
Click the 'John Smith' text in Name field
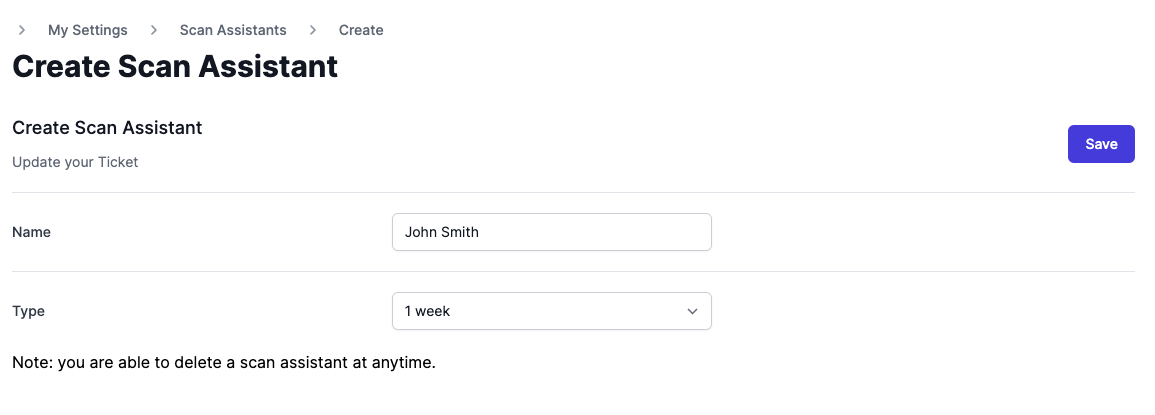(x=442, y=232)
